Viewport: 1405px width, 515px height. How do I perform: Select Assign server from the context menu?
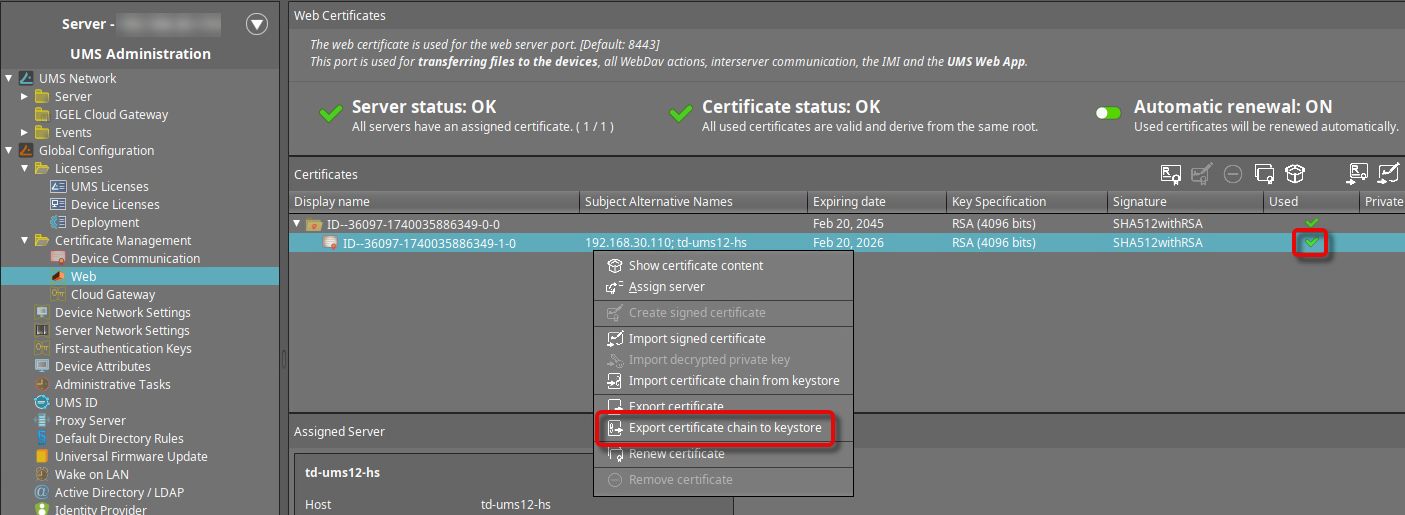(666, 287)
